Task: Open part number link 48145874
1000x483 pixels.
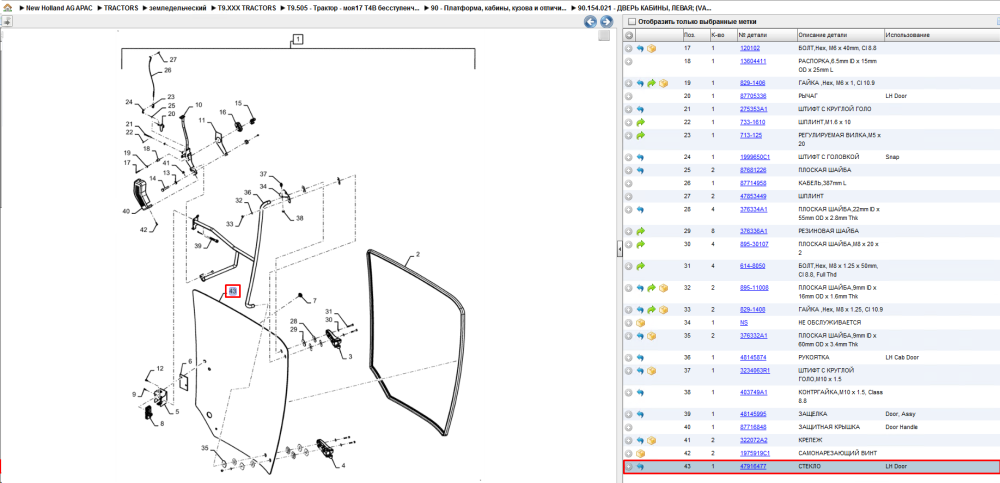Action: pos(753,357)
